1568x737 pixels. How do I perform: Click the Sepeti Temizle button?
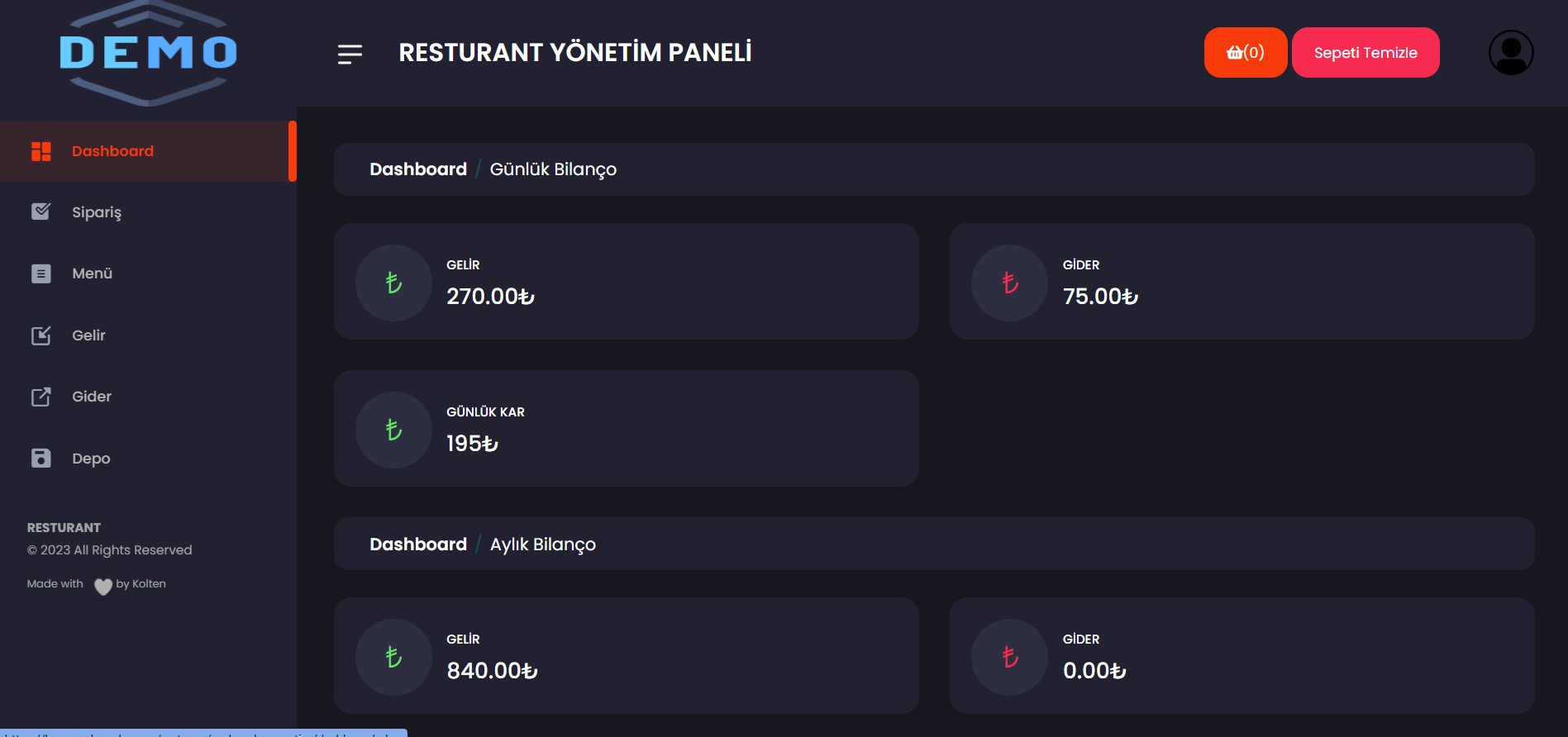1365,52
